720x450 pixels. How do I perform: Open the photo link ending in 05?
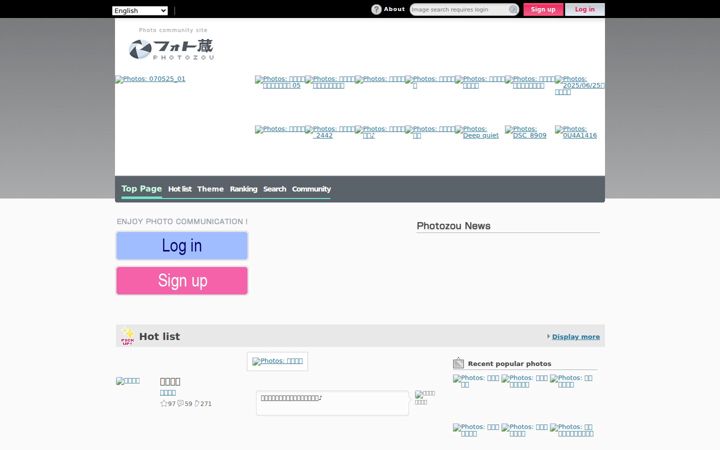(x=279, y=82)
